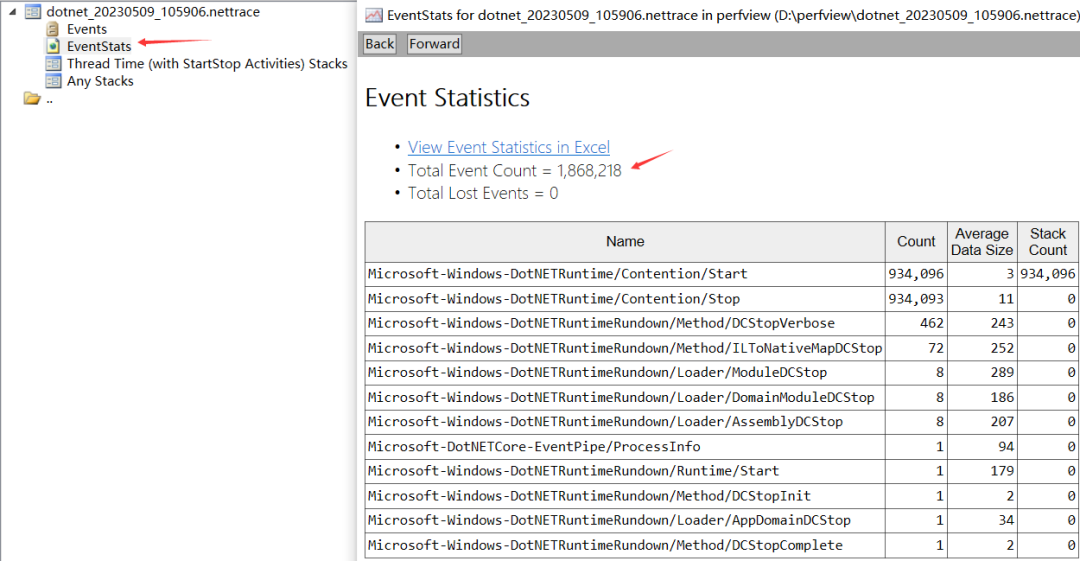The width and height of the screenshot is (1080, 561).
Task: Click the EventStats node icon
Action: pos(53,46)
